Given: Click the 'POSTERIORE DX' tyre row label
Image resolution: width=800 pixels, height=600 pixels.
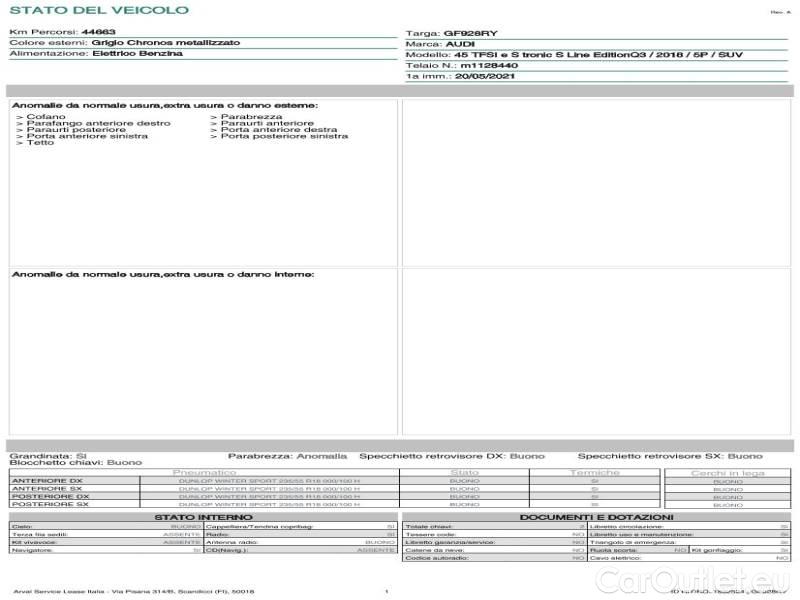Looking at the screenshot, I should click(x=51, y=496).
